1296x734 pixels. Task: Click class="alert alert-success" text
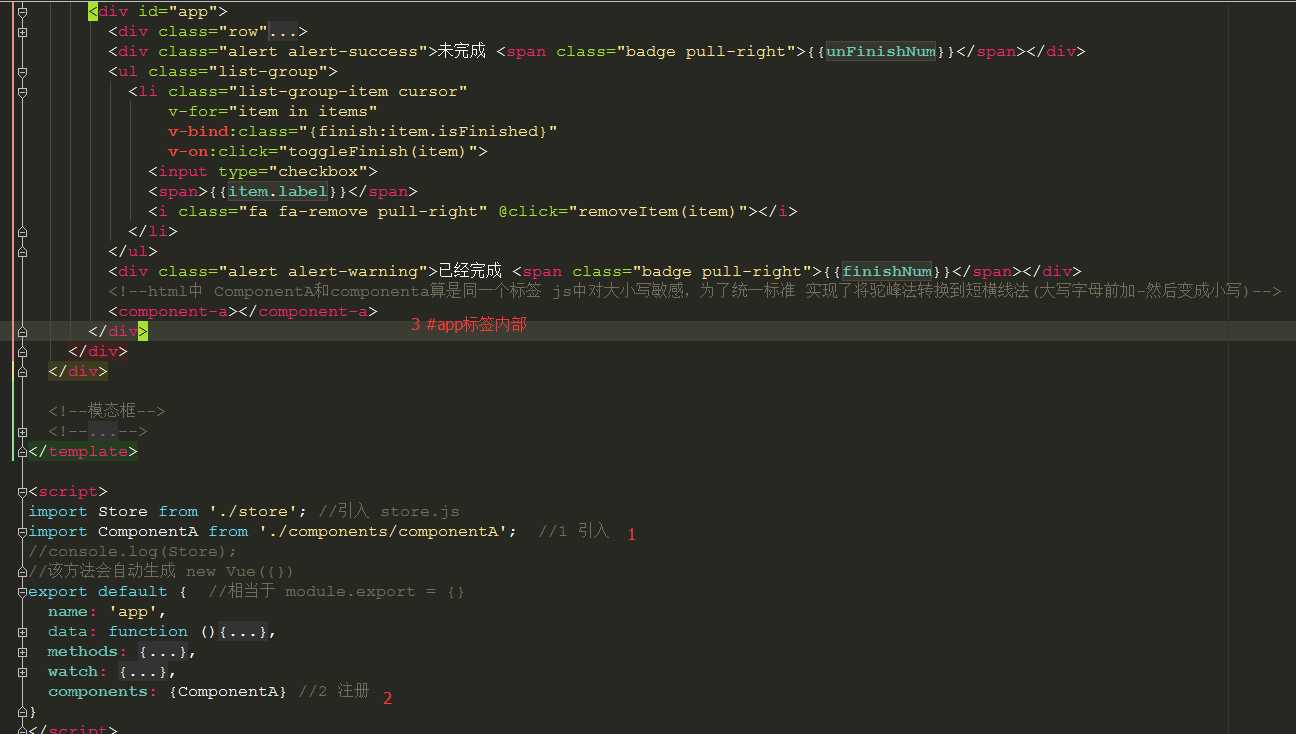click(292, 52)
